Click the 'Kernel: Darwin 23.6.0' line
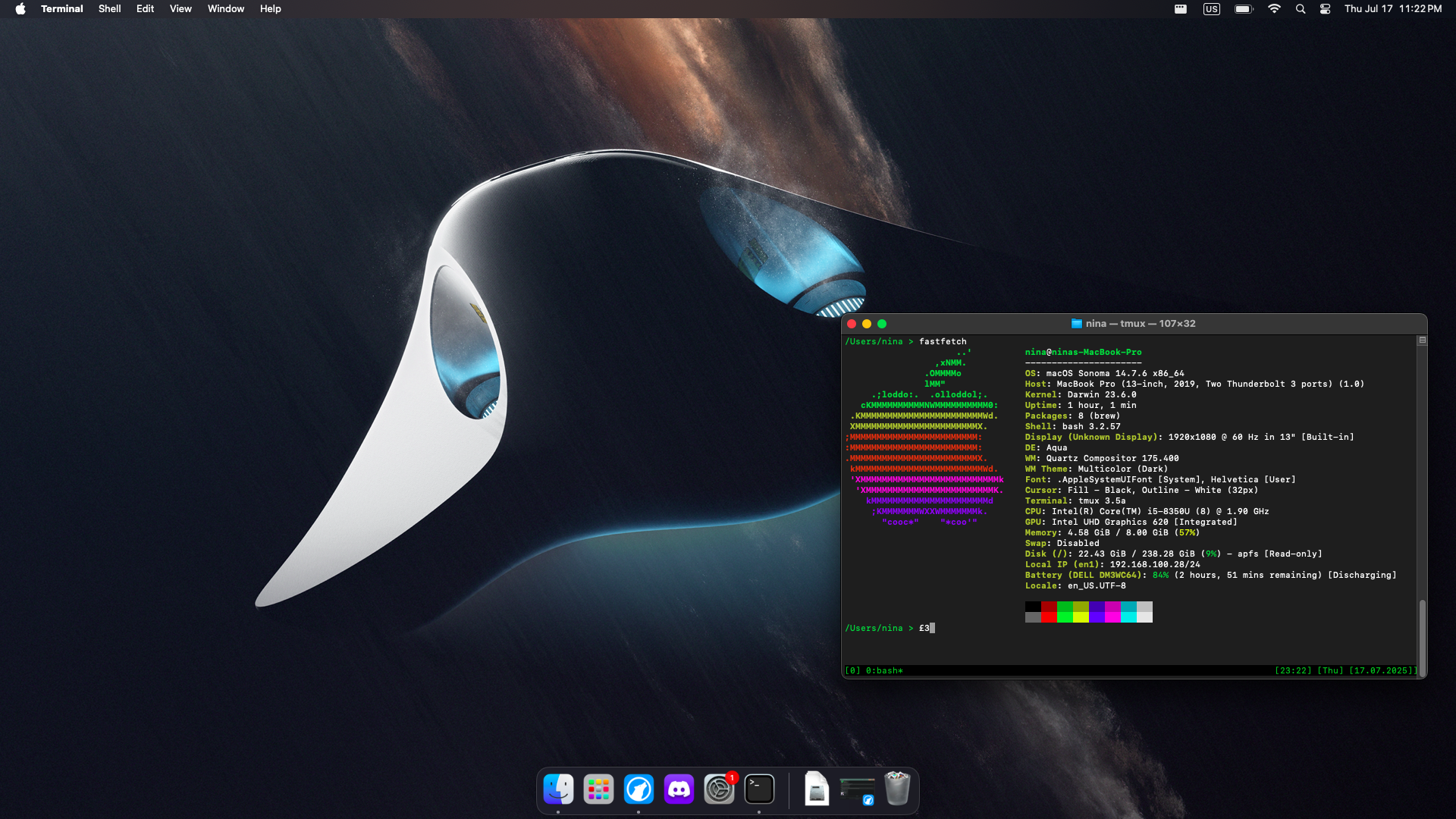This screenshot has width=1456, height=819. (1081, 395)
